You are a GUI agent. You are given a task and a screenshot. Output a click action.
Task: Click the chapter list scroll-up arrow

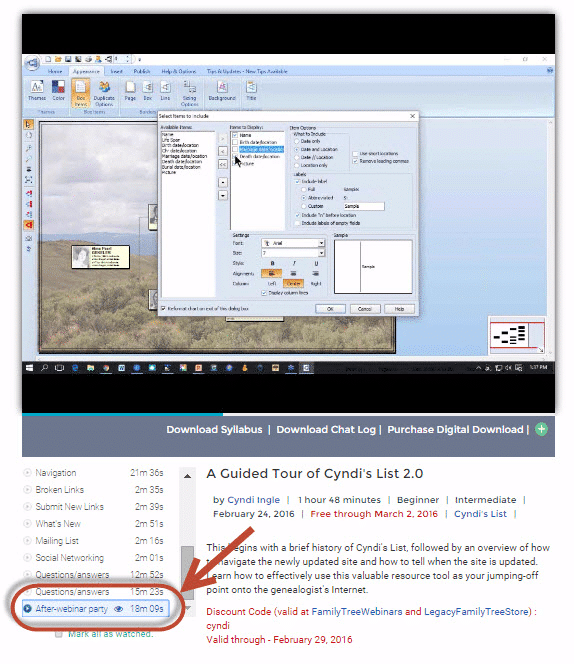pos(187,476)
